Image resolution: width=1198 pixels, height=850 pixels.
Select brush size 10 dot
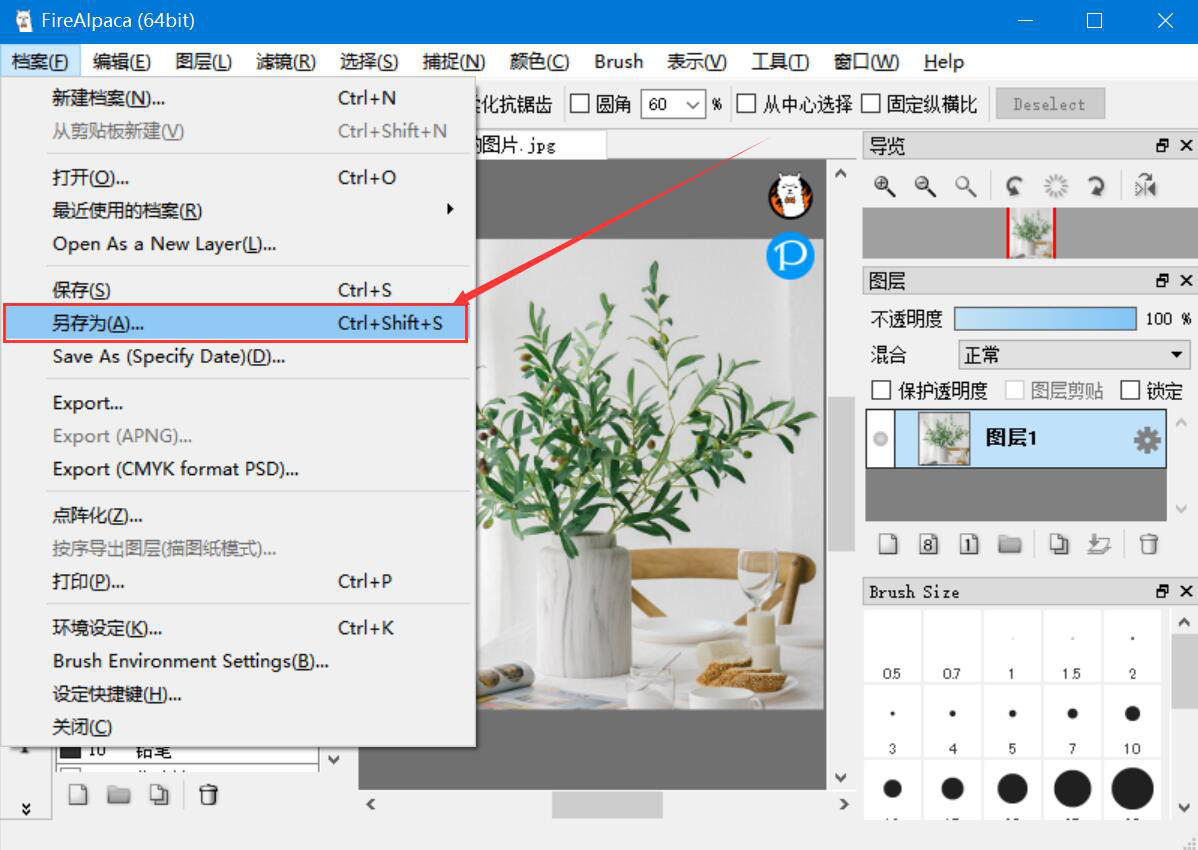[x=1132, y=713]
